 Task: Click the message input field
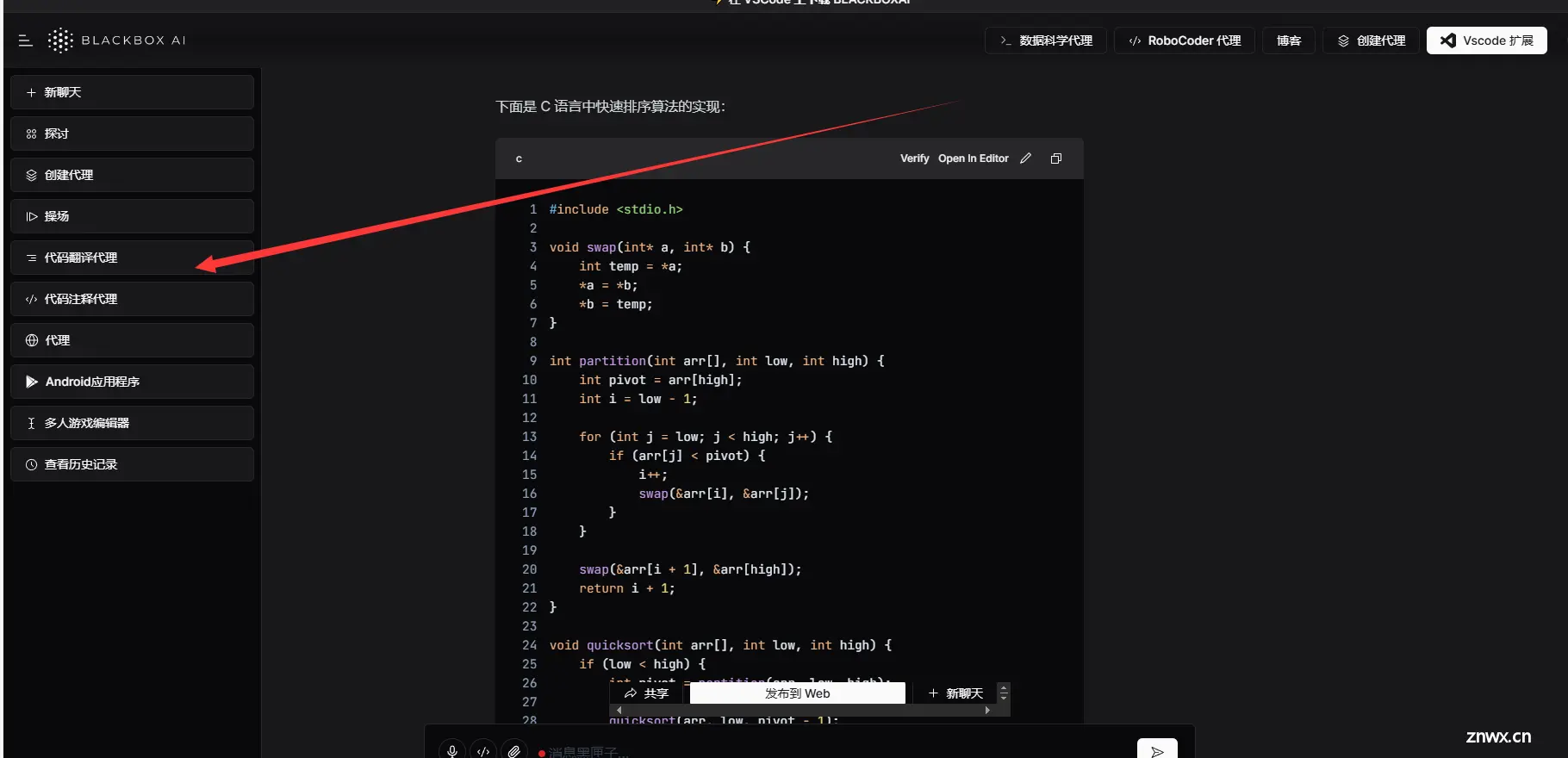pyautogui.click(x=831, y=751)
